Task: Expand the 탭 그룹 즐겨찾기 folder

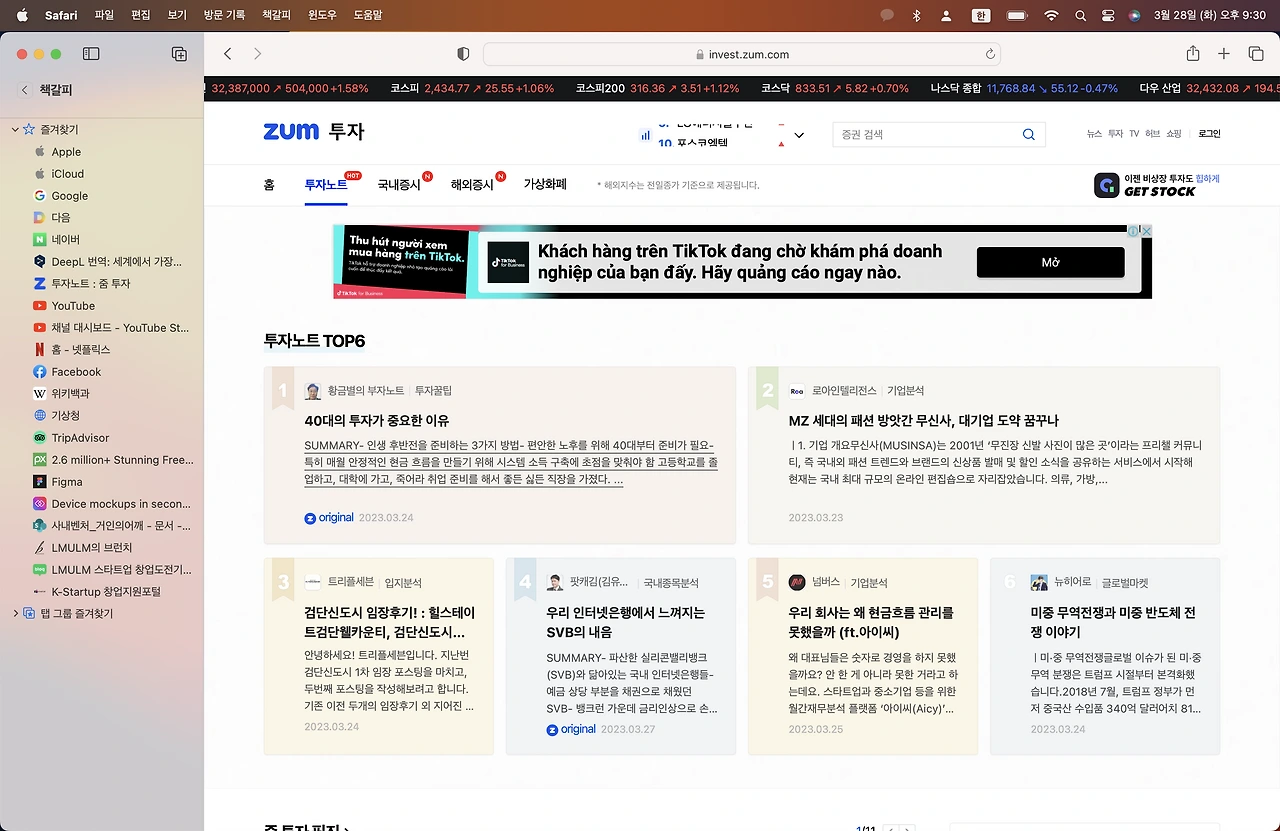Action: pyautogui.click(x=15, y=613)
